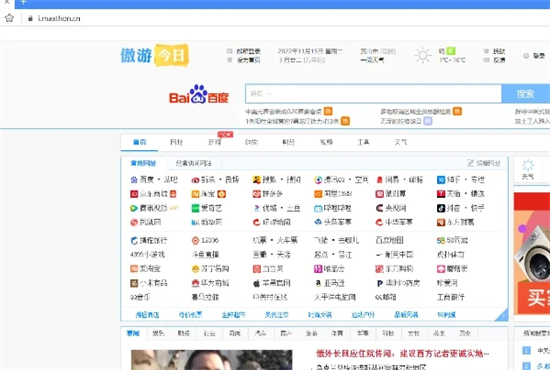Click the Tencent QQ icon for 腾讯QQ·空间
The image size is (550, 370).
click(318, 180)
